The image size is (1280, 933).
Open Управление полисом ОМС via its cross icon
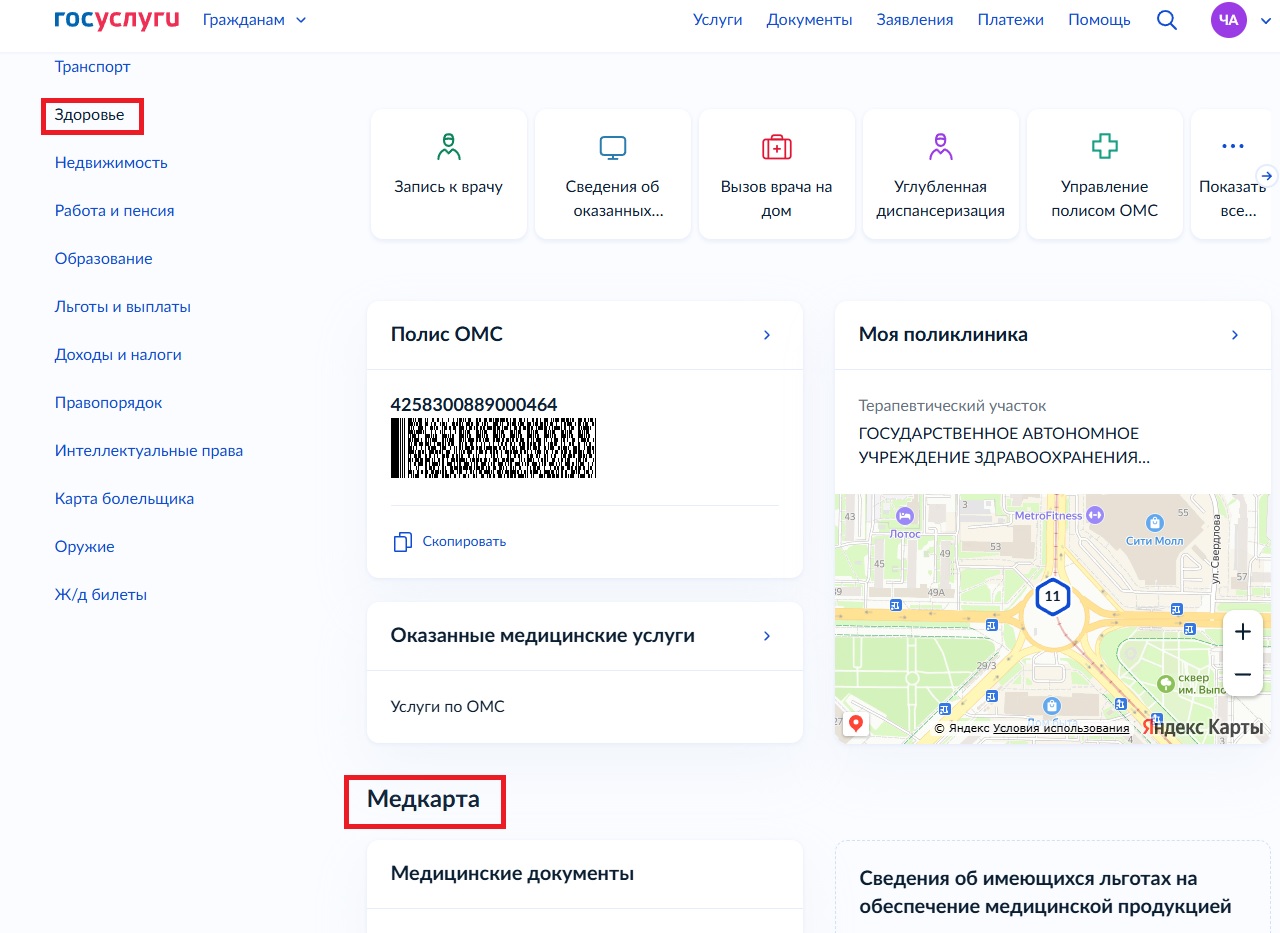click(1104, 146)
